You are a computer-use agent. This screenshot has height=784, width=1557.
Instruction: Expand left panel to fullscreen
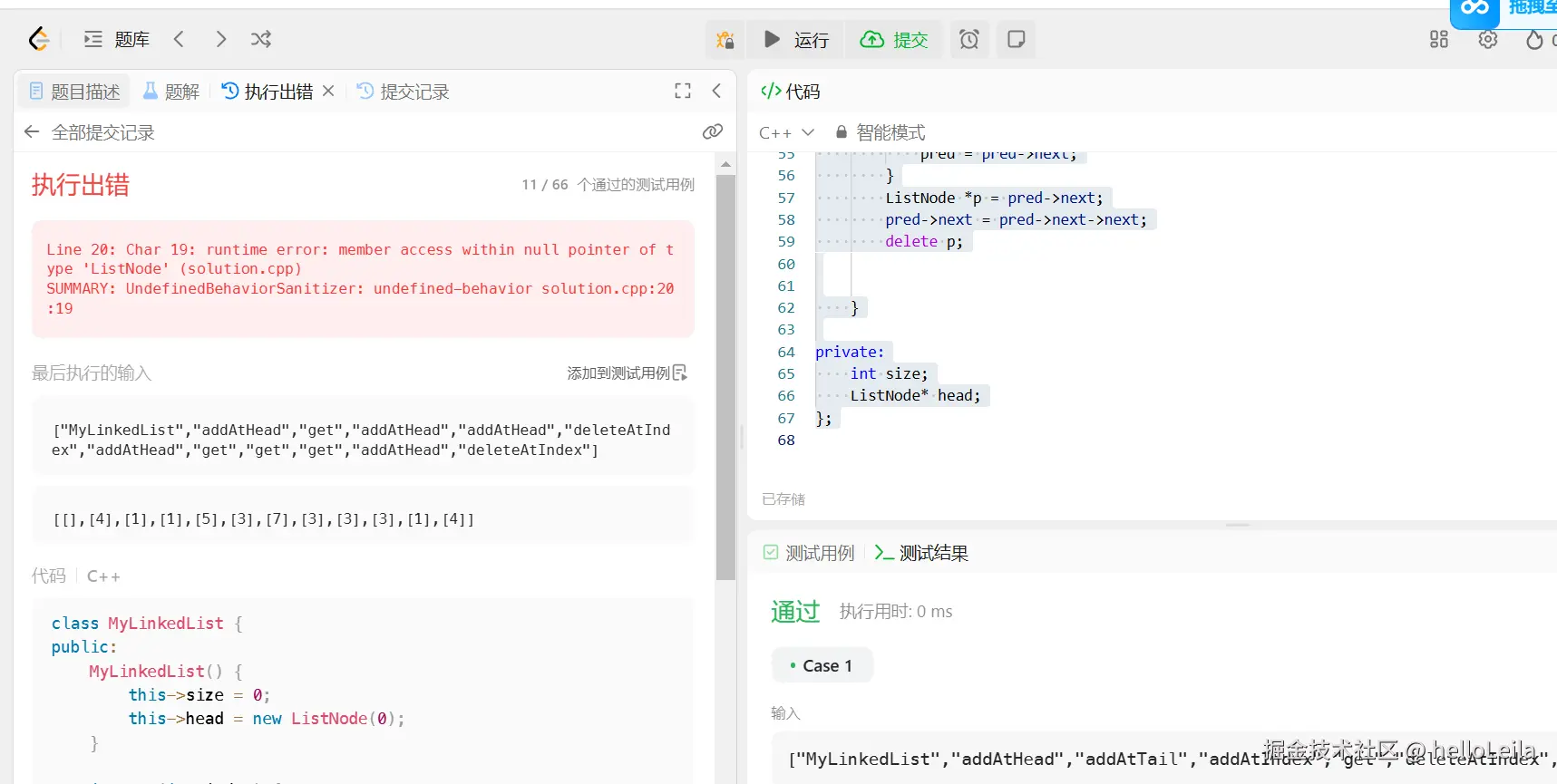(x=683, y=91)
